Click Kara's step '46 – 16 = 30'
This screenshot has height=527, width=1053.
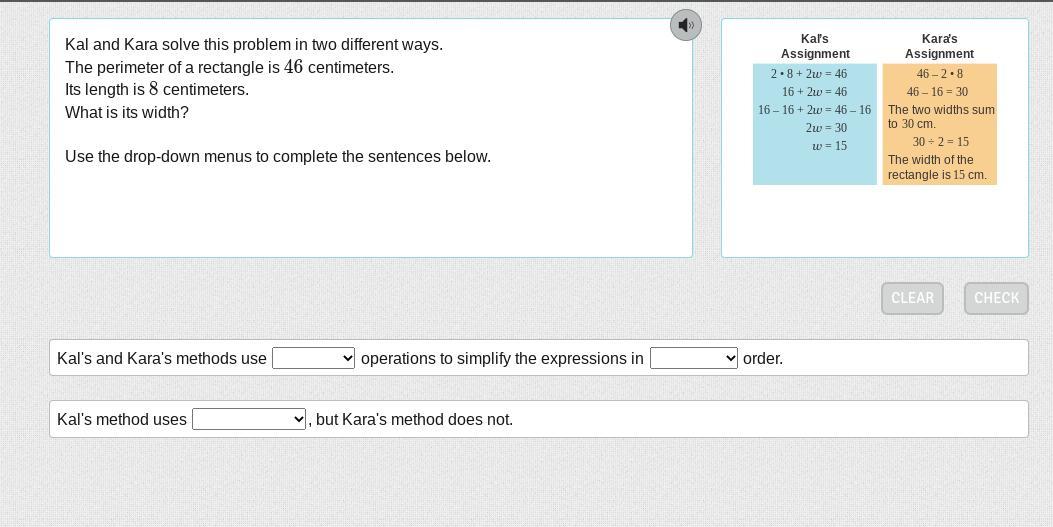pos(937,92)
